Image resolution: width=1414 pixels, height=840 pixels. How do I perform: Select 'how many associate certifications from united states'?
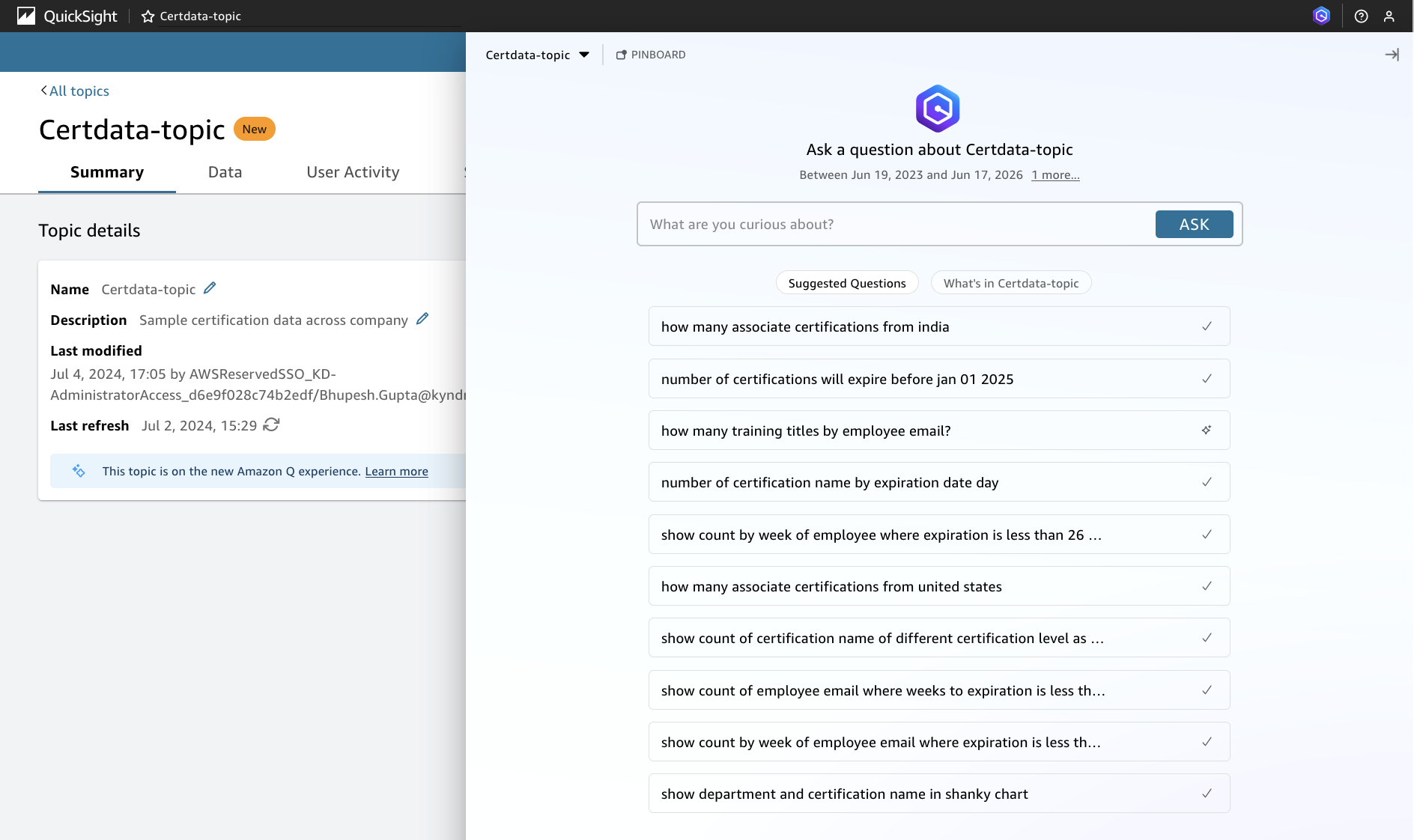[939, 586]
